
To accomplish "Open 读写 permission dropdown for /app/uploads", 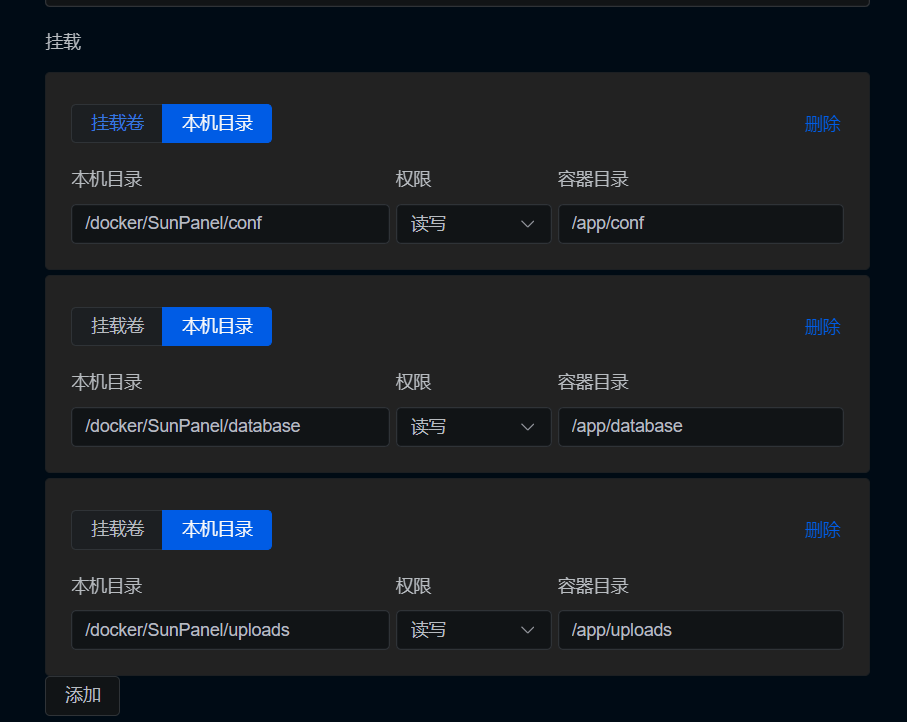I will pos(473,630).
